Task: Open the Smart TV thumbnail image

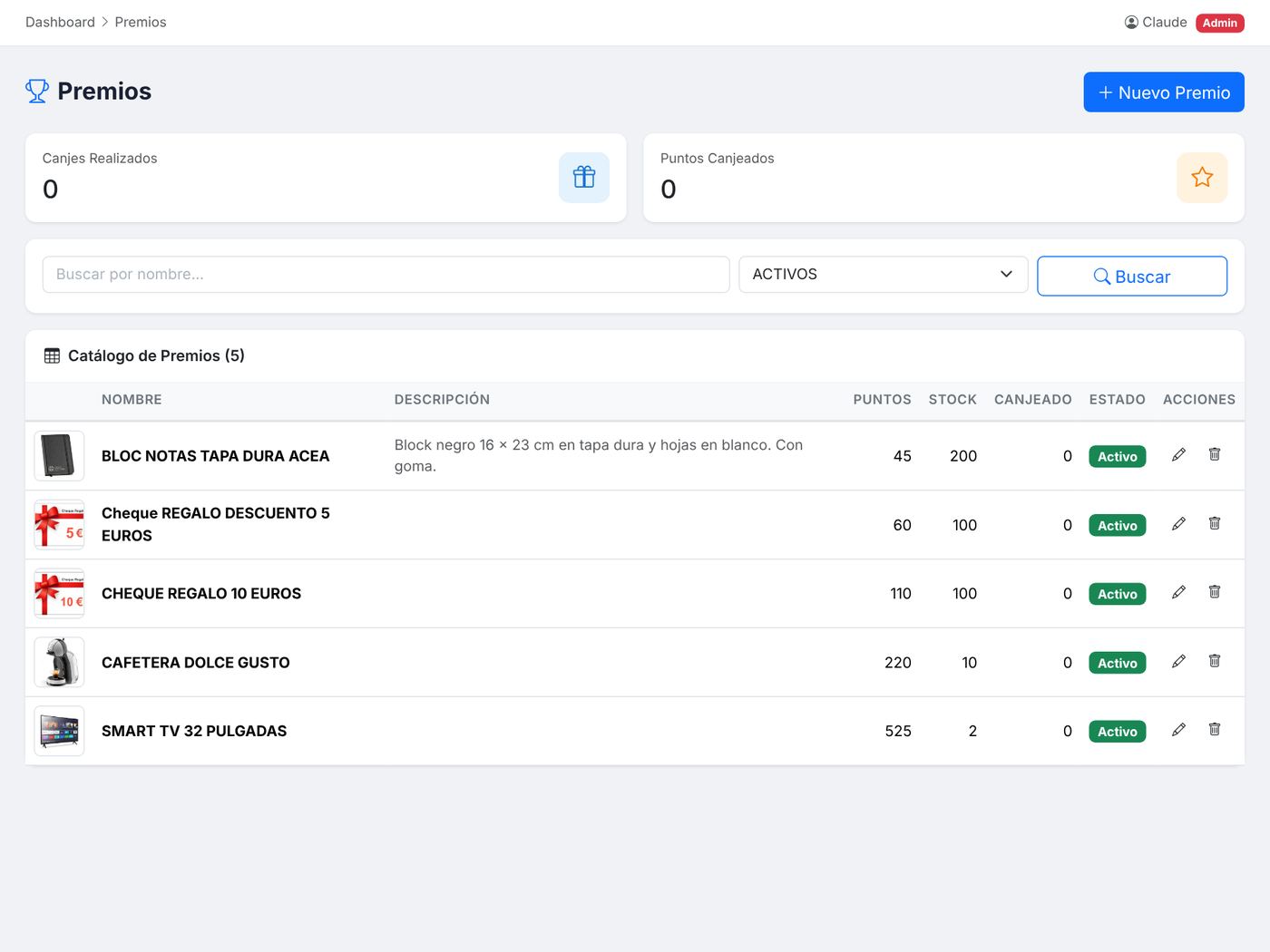Action: pos(59,731)
